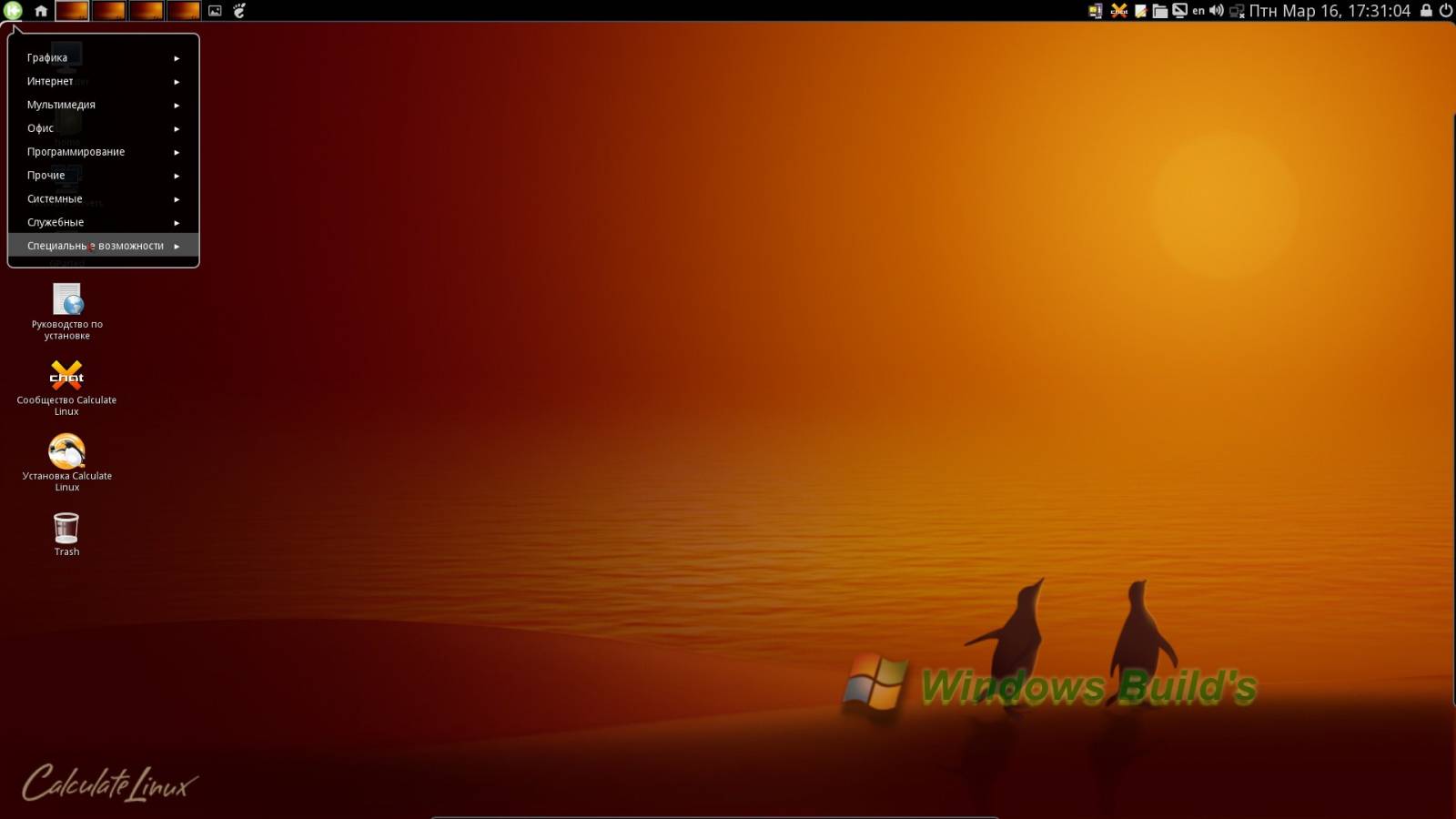
Task: Open the clock showing 17:31:04
Action: (x=1330, y=11)
